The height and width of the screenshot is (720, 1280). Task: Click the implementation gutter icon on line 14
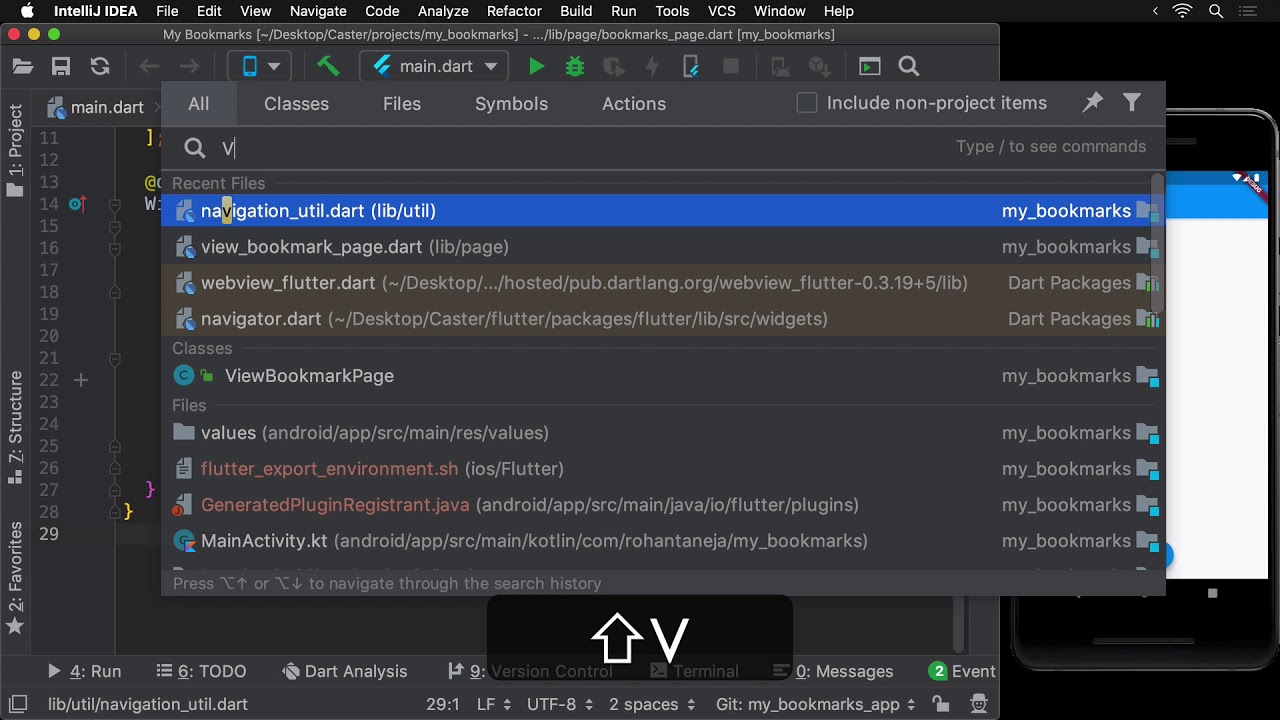pos(77,204)
